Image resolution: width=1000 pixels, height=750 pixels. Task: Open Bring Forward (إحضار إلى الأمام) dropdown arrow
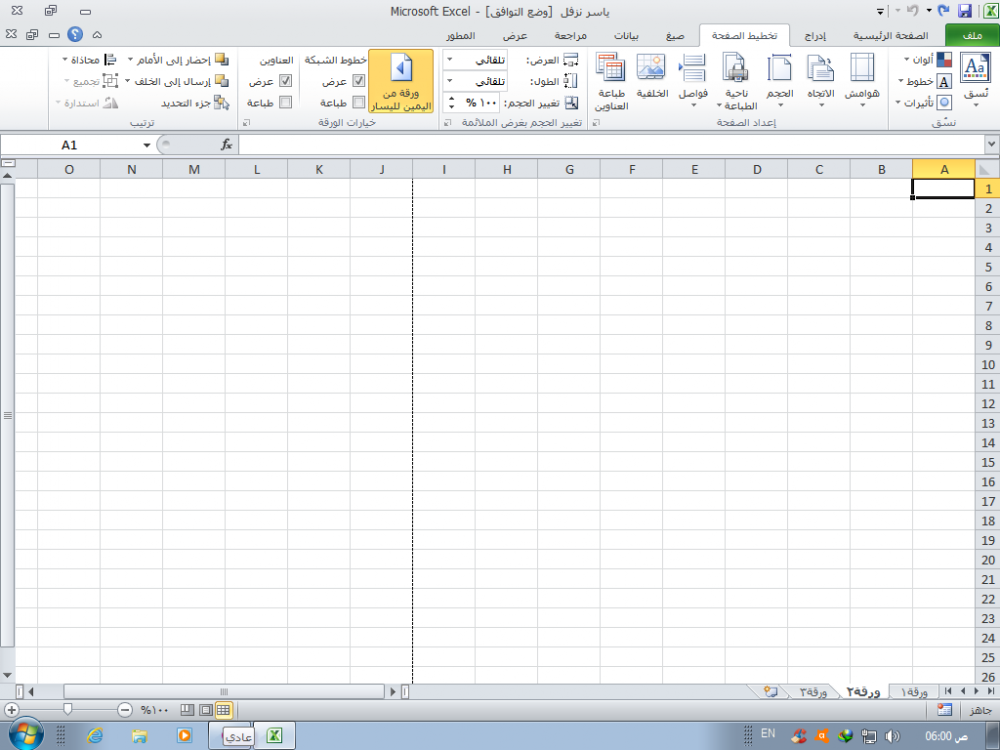click(130, 60)
